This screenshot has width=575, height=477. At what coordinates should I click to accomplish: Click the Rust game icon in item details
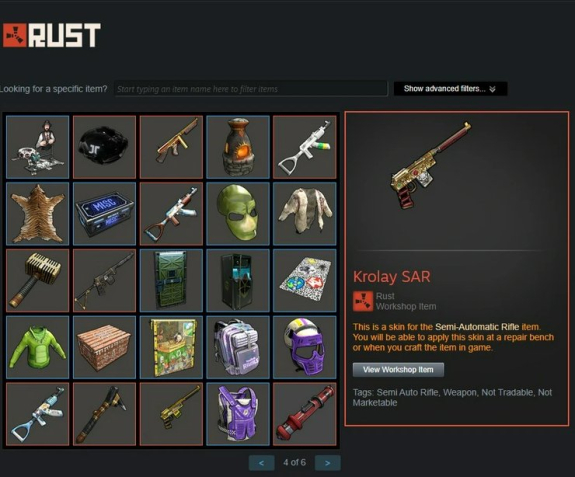pos(363,301)
